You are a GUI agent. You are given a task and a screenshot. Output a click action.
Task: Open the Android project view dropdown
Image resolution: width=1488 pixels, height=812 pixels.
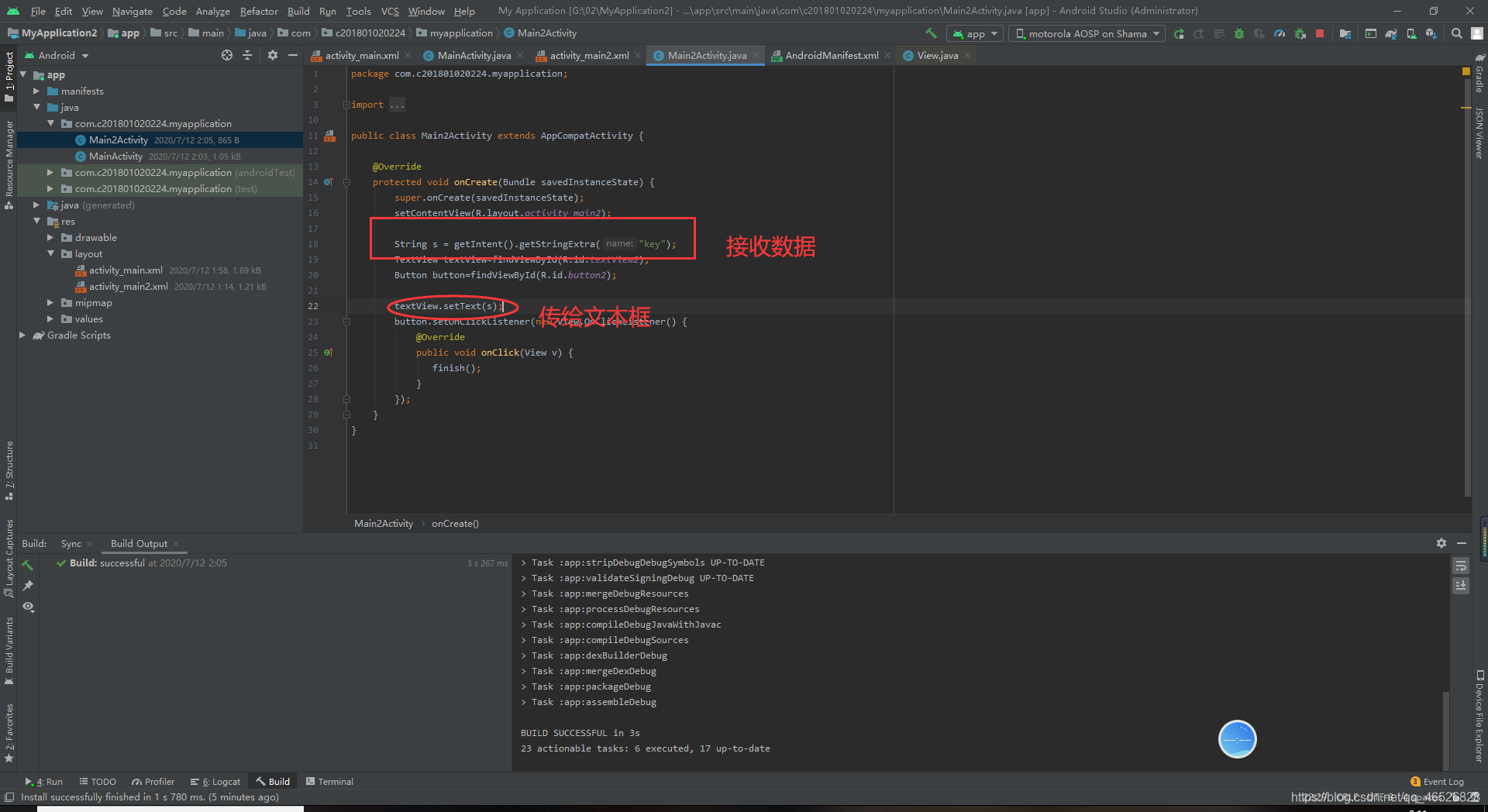coord(57,55)
